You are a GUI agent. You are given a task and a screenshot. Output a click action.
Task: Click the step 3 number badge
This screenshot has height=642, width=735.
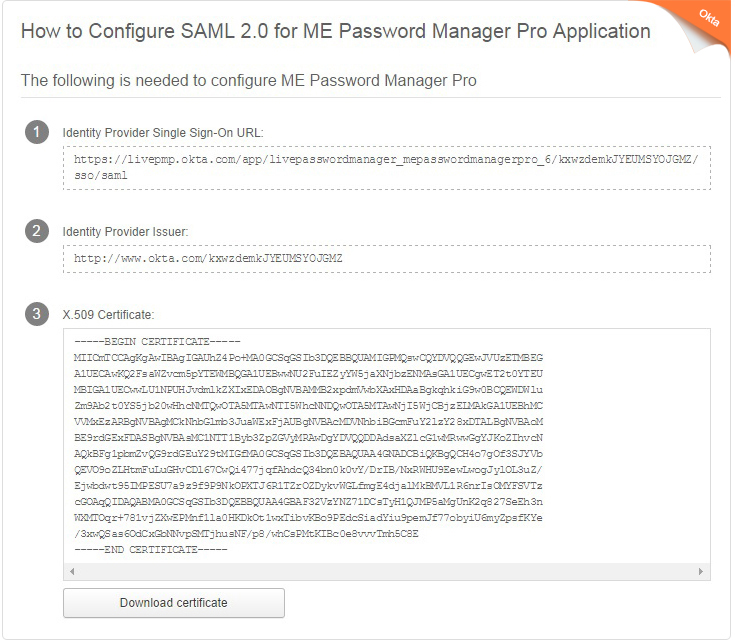[x=37, y=314]
